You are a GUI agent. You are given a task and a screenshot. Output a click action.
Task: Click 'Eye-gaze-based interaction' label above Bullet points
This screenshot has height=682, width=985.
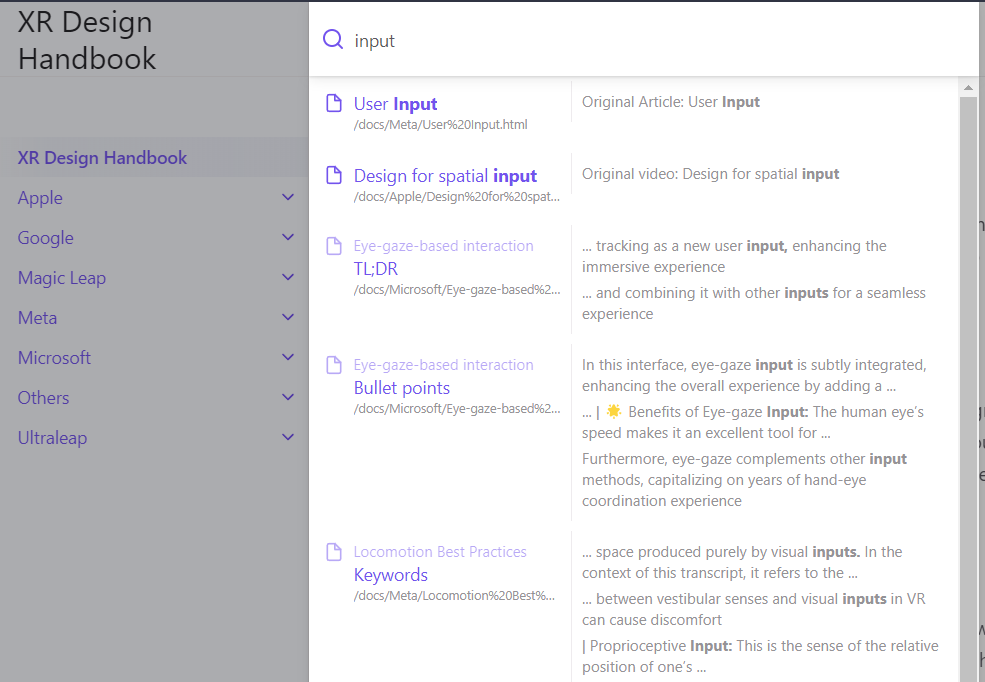443,365
